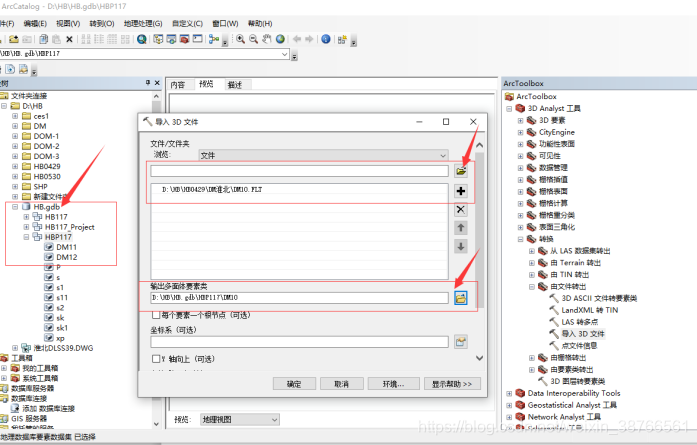Select the LAS 转多点 tool
The width and height of the screenshot is (697, 445).
coord(579,322)
